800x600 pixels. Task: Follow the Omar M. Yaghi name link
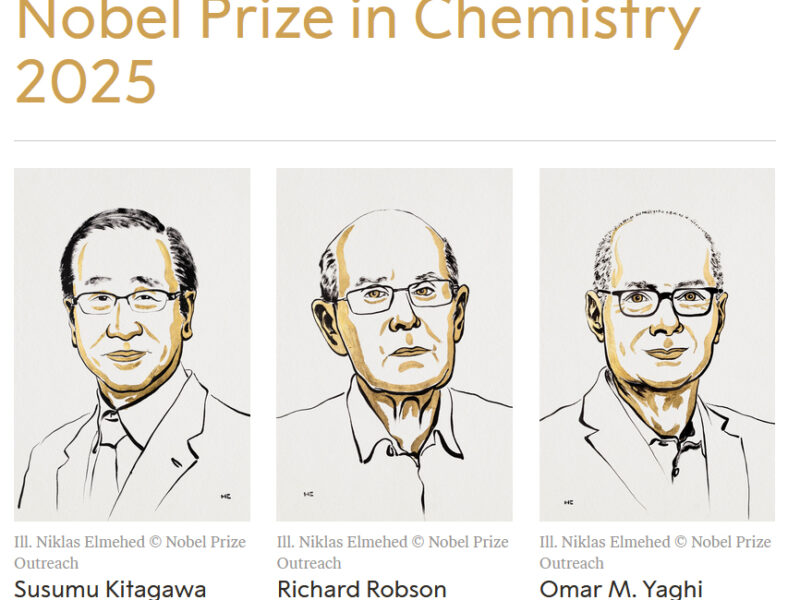pyautogui.click(x=620, y=588)
